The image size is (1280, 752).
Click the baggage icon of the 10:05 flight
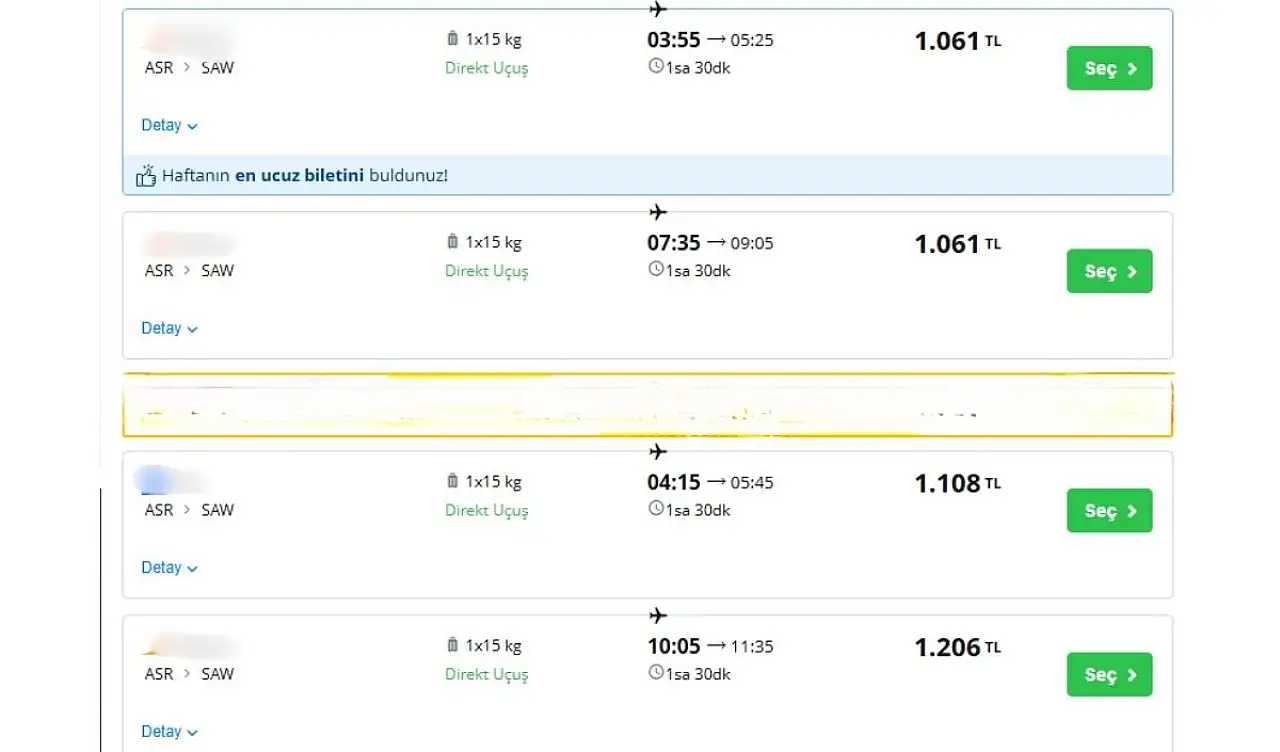pyautogui.click(x=452, y=645)
